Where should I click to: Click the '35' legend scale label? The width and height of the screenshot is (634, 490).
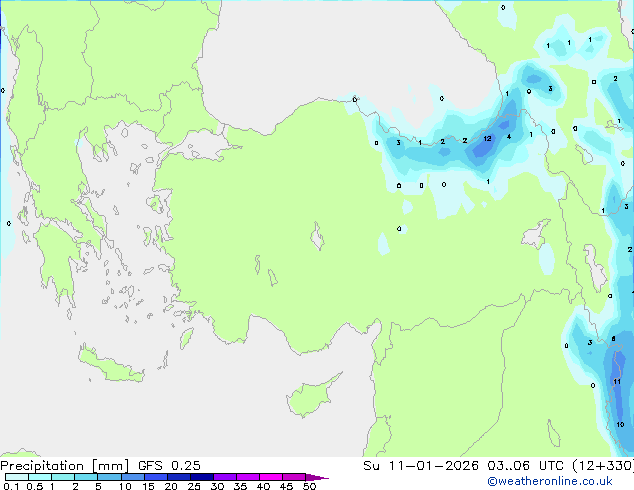[240, 486]
